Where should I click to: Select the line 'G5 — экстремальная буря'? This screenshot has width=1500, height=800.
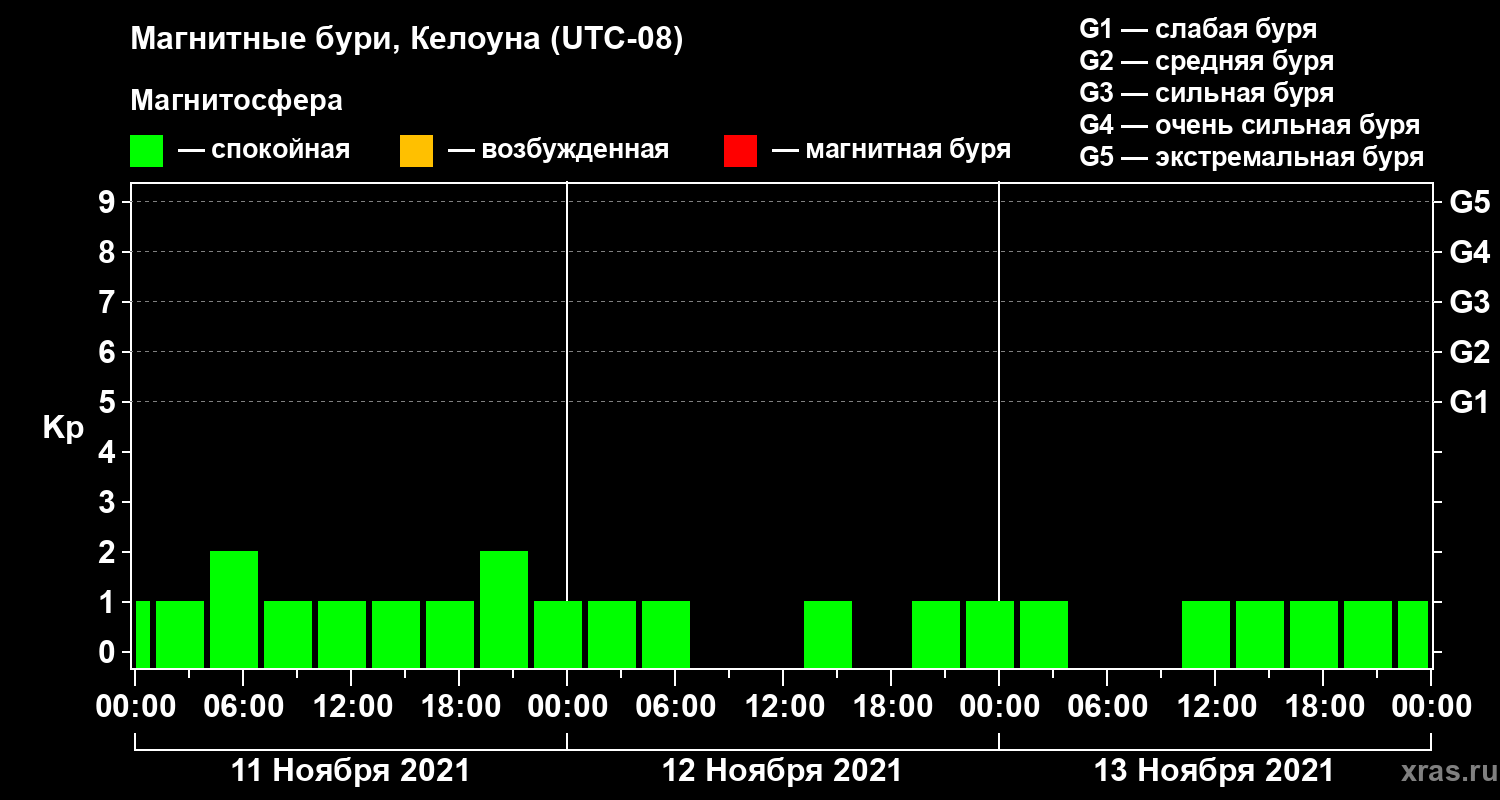(1252, 158)
